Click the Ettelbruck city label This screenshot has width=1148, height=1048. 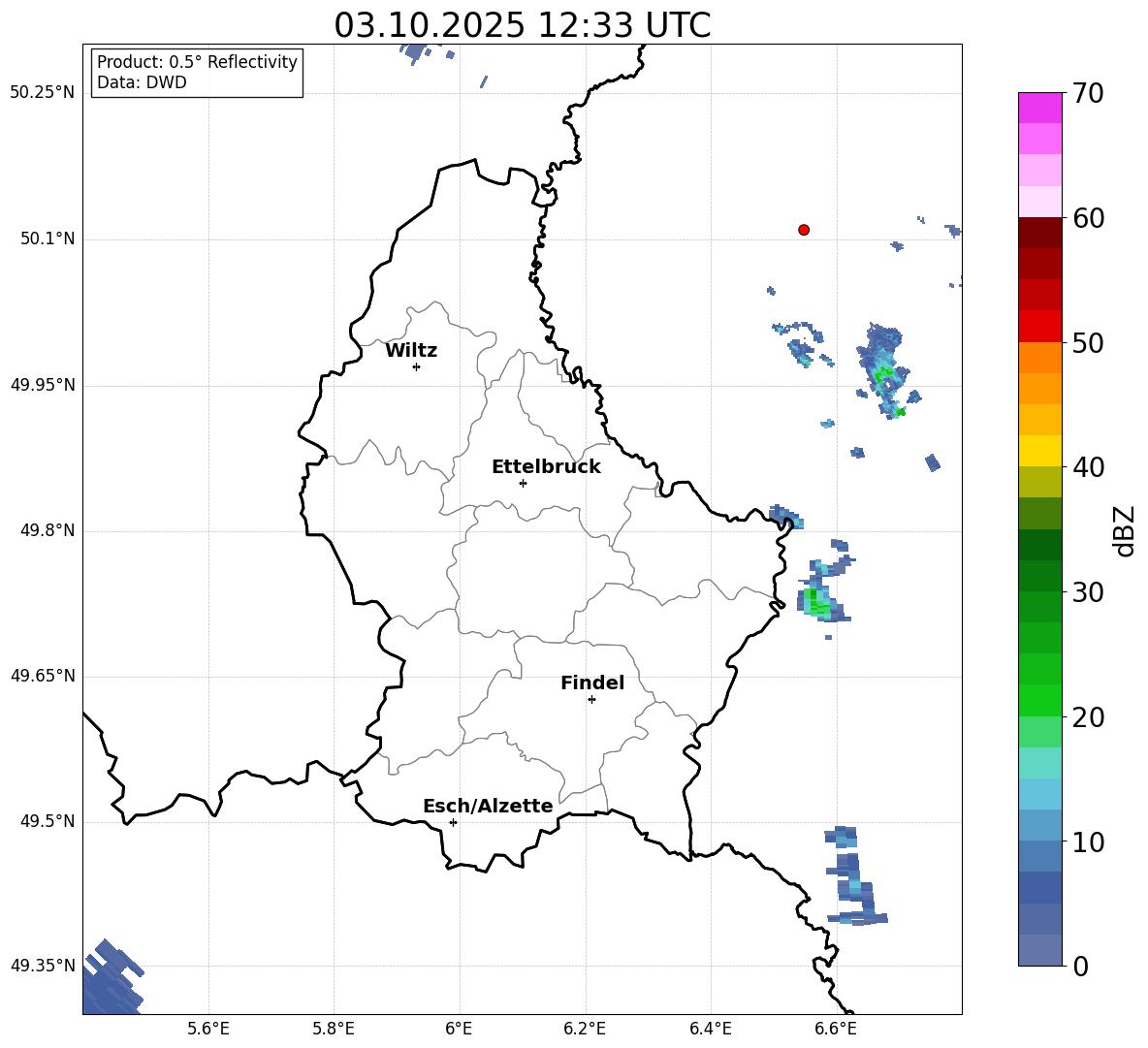coord(546,467)
